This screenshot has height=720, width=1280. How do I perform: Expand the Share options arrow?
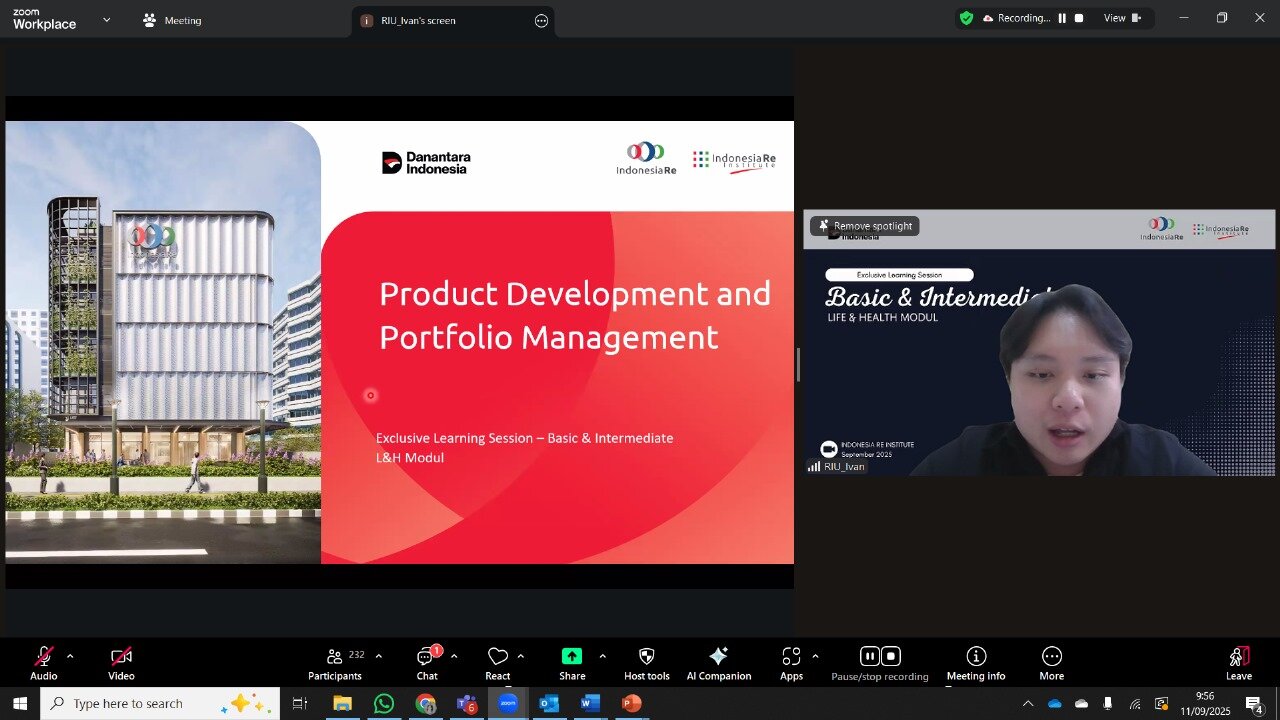[602, 656]
